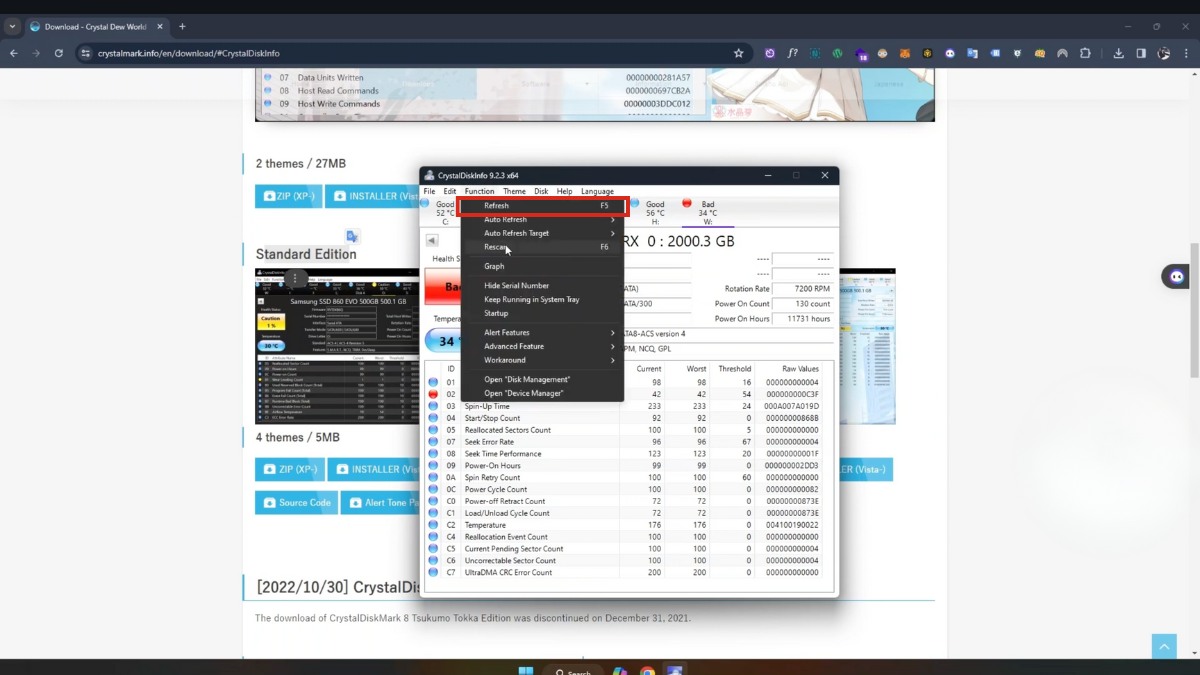Choose Refresh from the Function menu
Viewport: 1200px width, 675px height.
[x=542, y=206]
